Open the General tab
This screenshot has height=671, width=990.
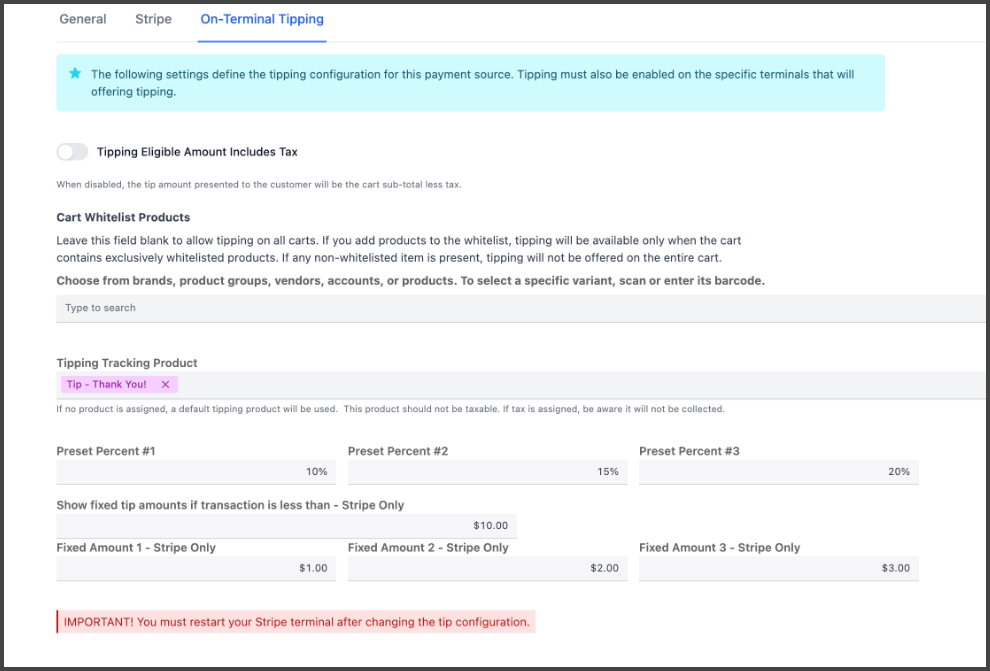pos(83,19)
